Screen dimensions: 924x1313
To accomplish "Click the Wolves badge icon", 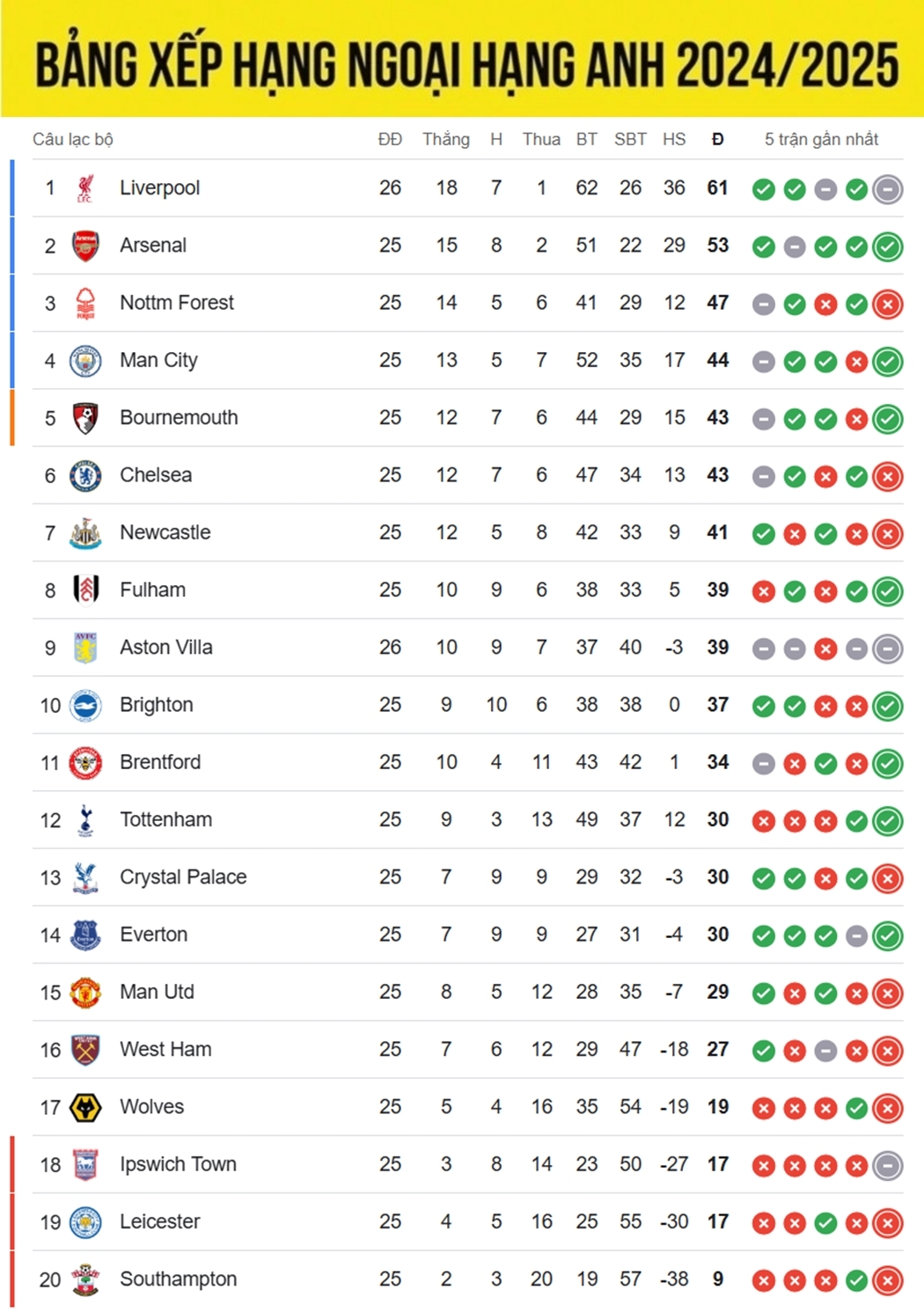I will 85,1107.
